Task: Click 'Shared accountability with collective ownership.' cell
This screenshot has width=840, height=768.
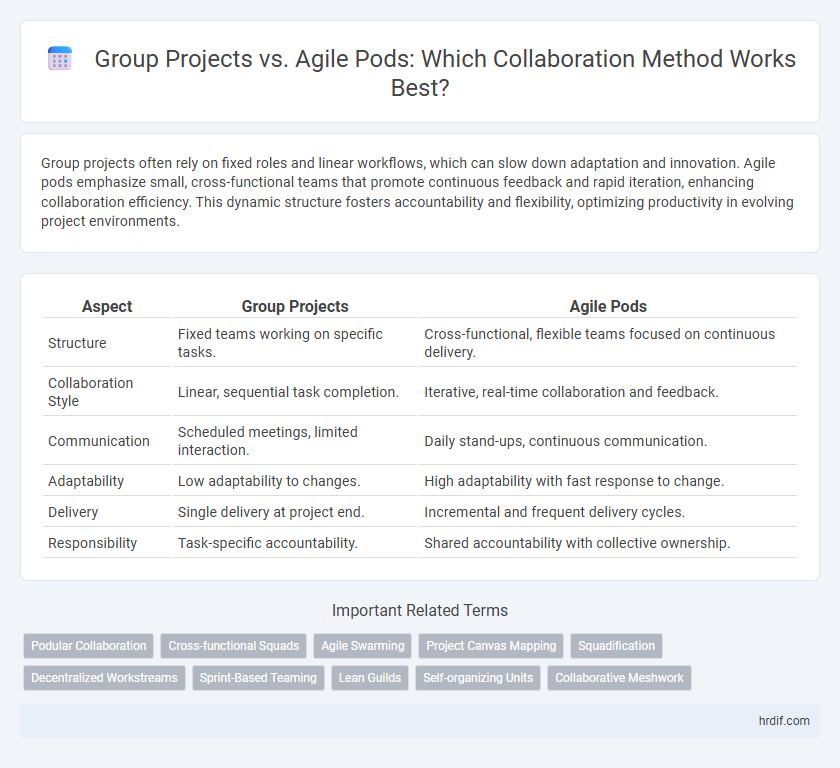Action: click(x=608, y=543)
